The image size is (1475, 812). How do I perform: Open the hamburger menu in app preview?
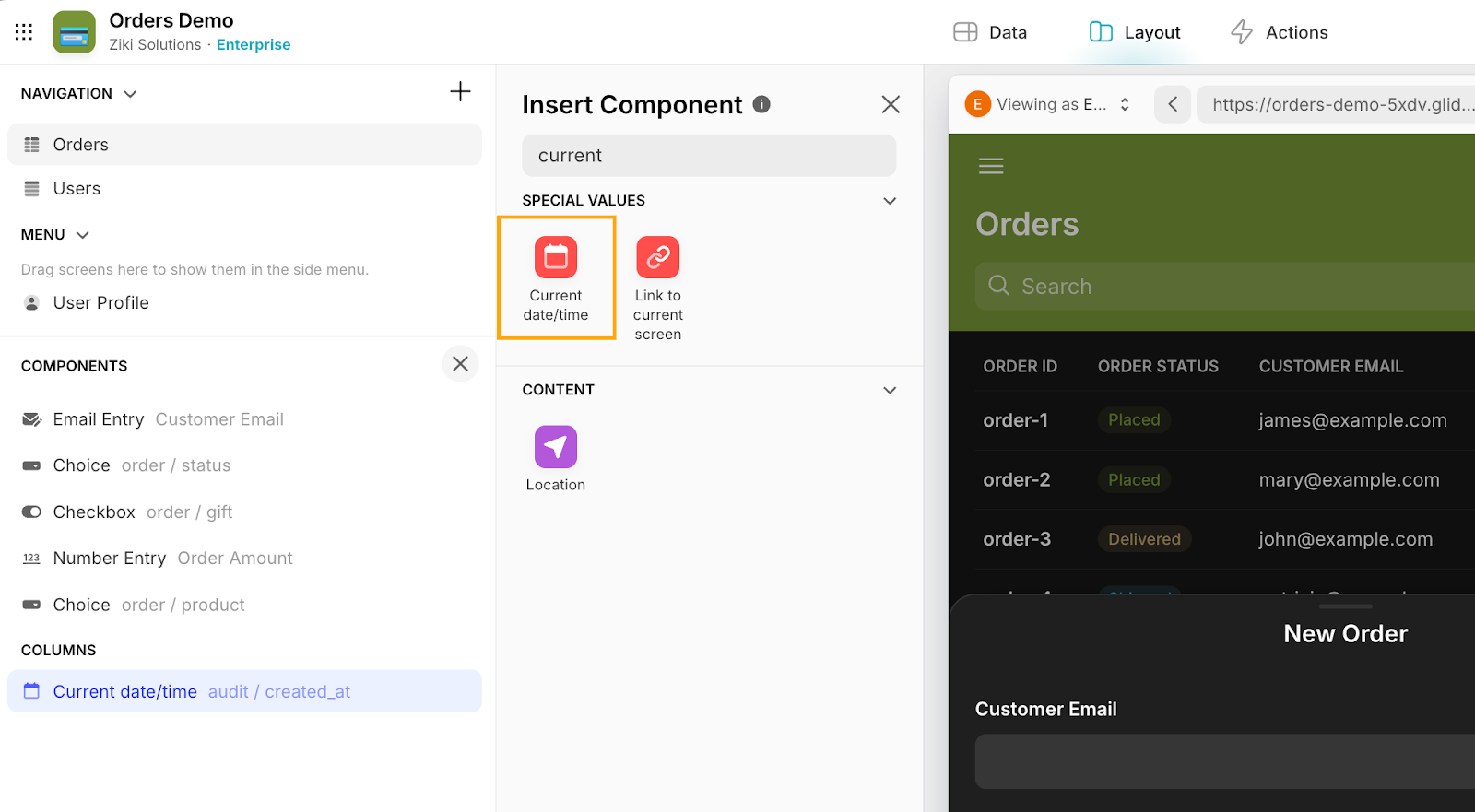(x=991, y=166)
